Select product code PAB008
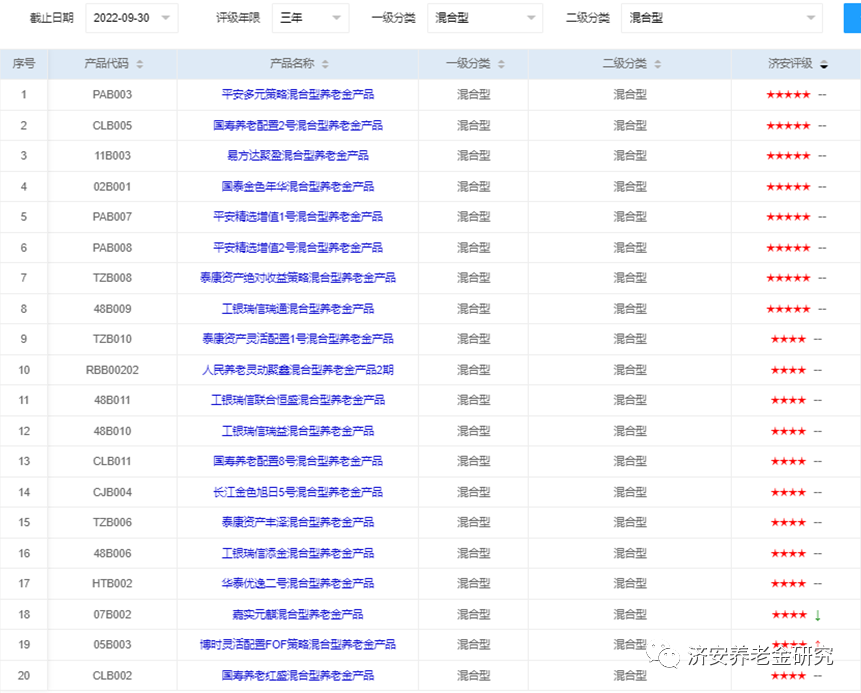The width and height of the screenshot is (861, 693). (x=112, y=248)
